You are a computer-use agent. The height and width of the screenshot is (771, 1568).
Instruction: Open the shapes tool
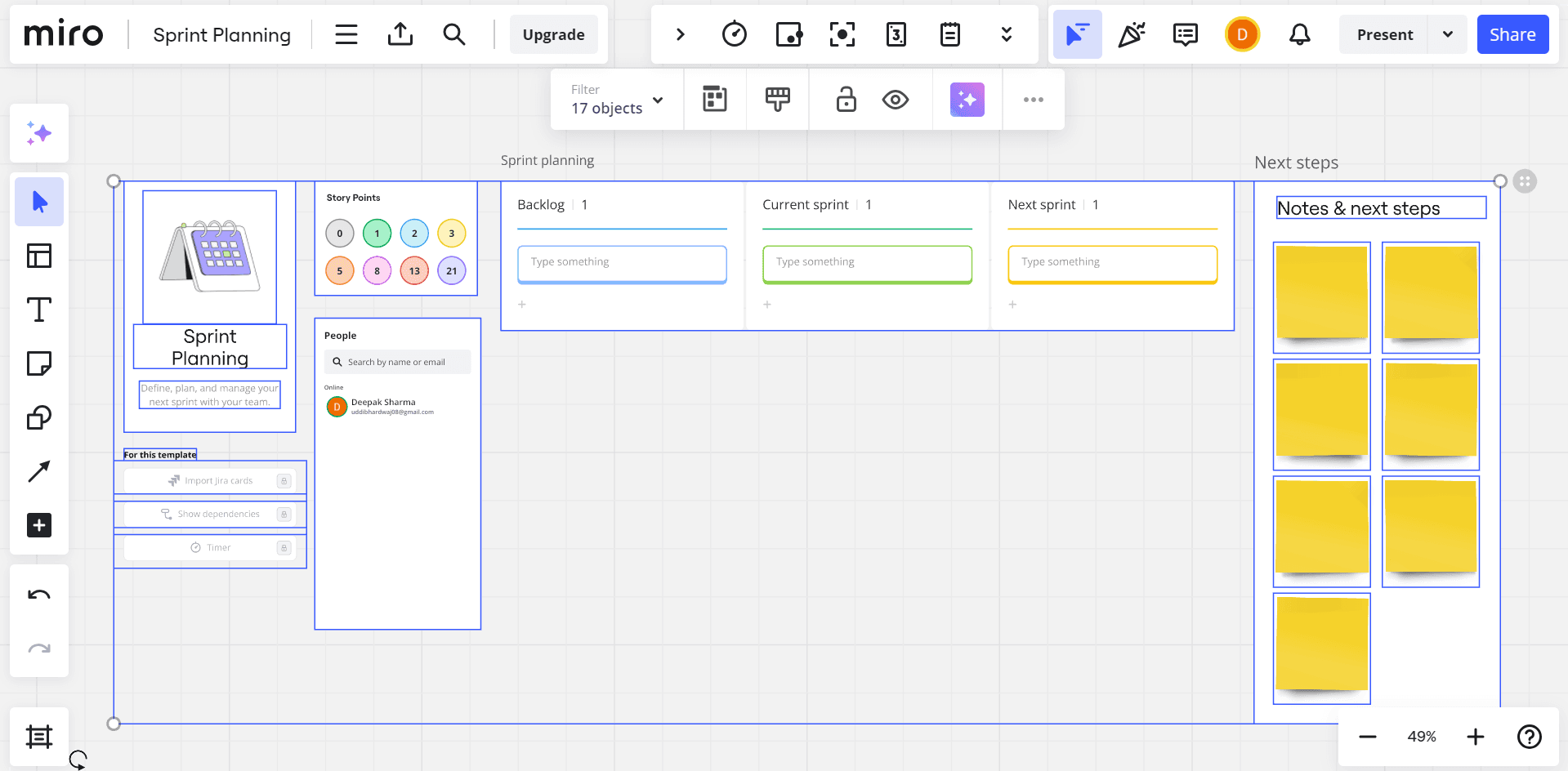(x=38, y=417)
